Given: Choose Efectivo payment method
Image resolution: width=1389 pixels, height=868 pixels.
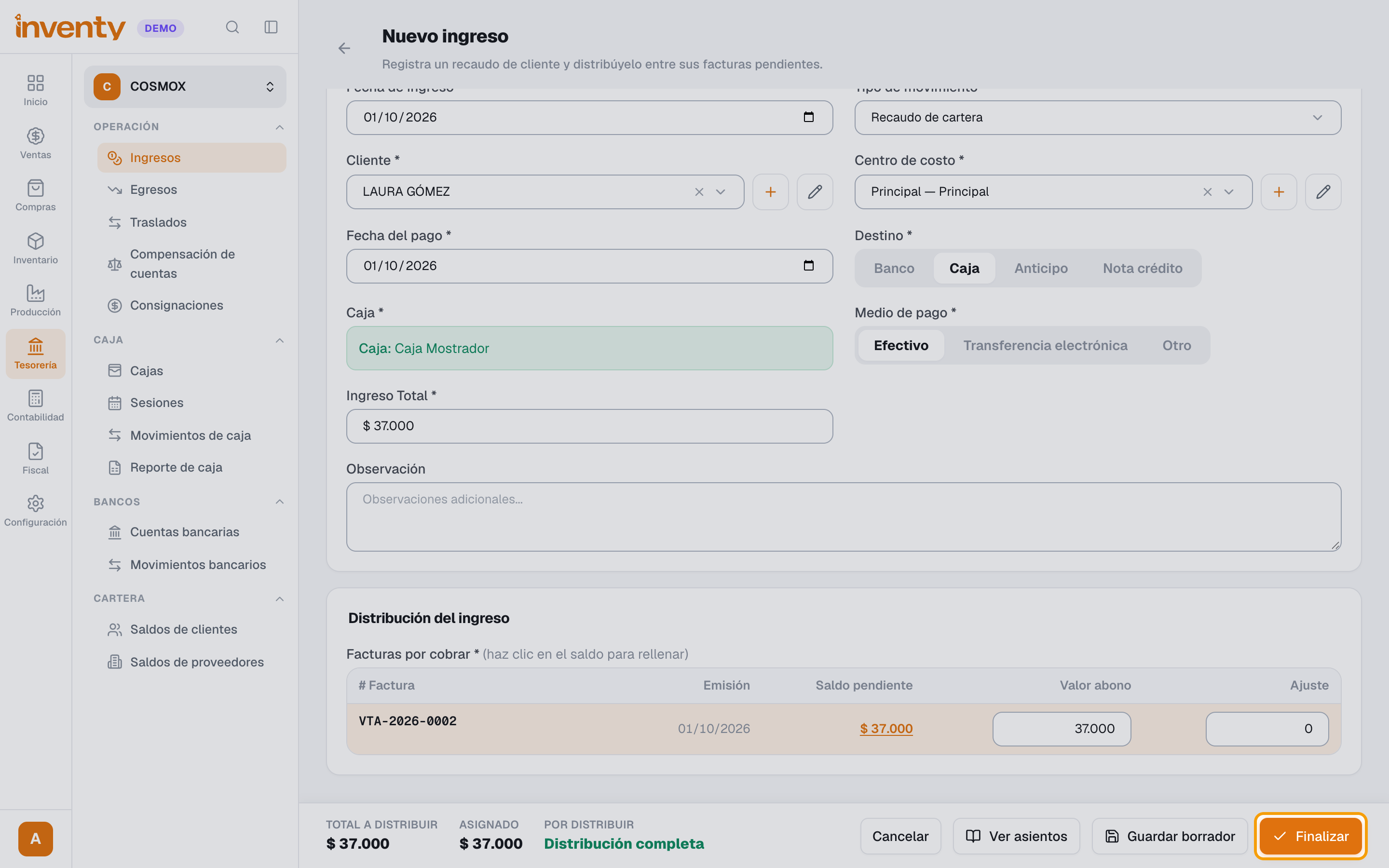Looking at the screenshot, I should pyautogui.click(x=901, y=346).
